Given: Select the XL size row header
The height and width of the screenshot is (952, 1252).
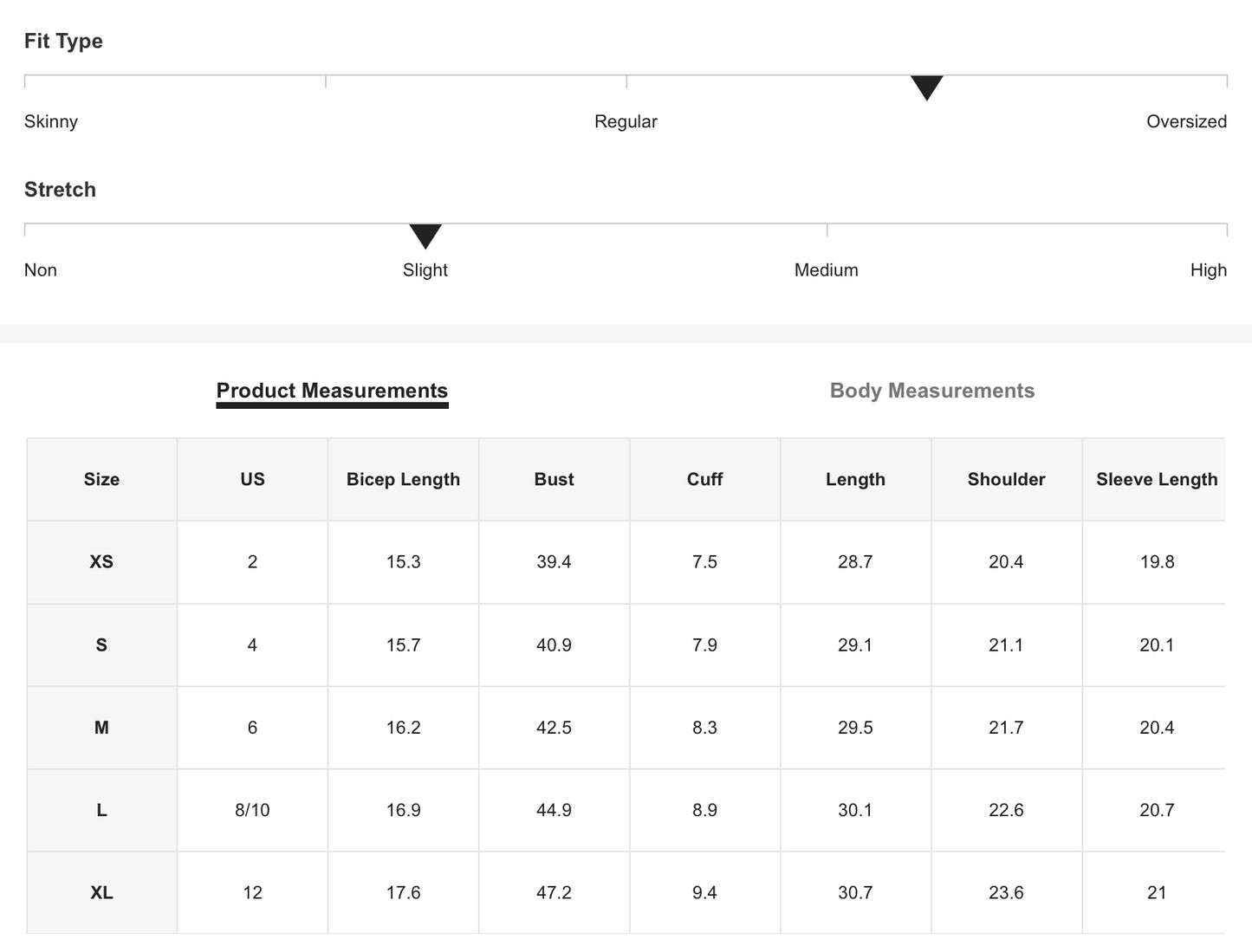Looking at the screenshot, I should tap(101, 893).
